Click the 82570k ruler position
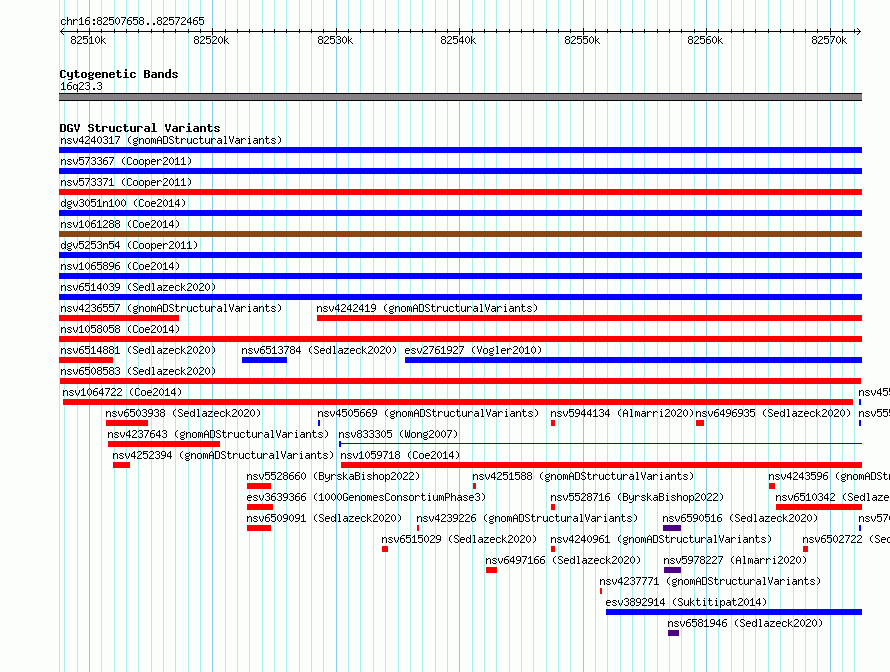Image resolution: width=890 pixels, height=672 pixels. 829,40
